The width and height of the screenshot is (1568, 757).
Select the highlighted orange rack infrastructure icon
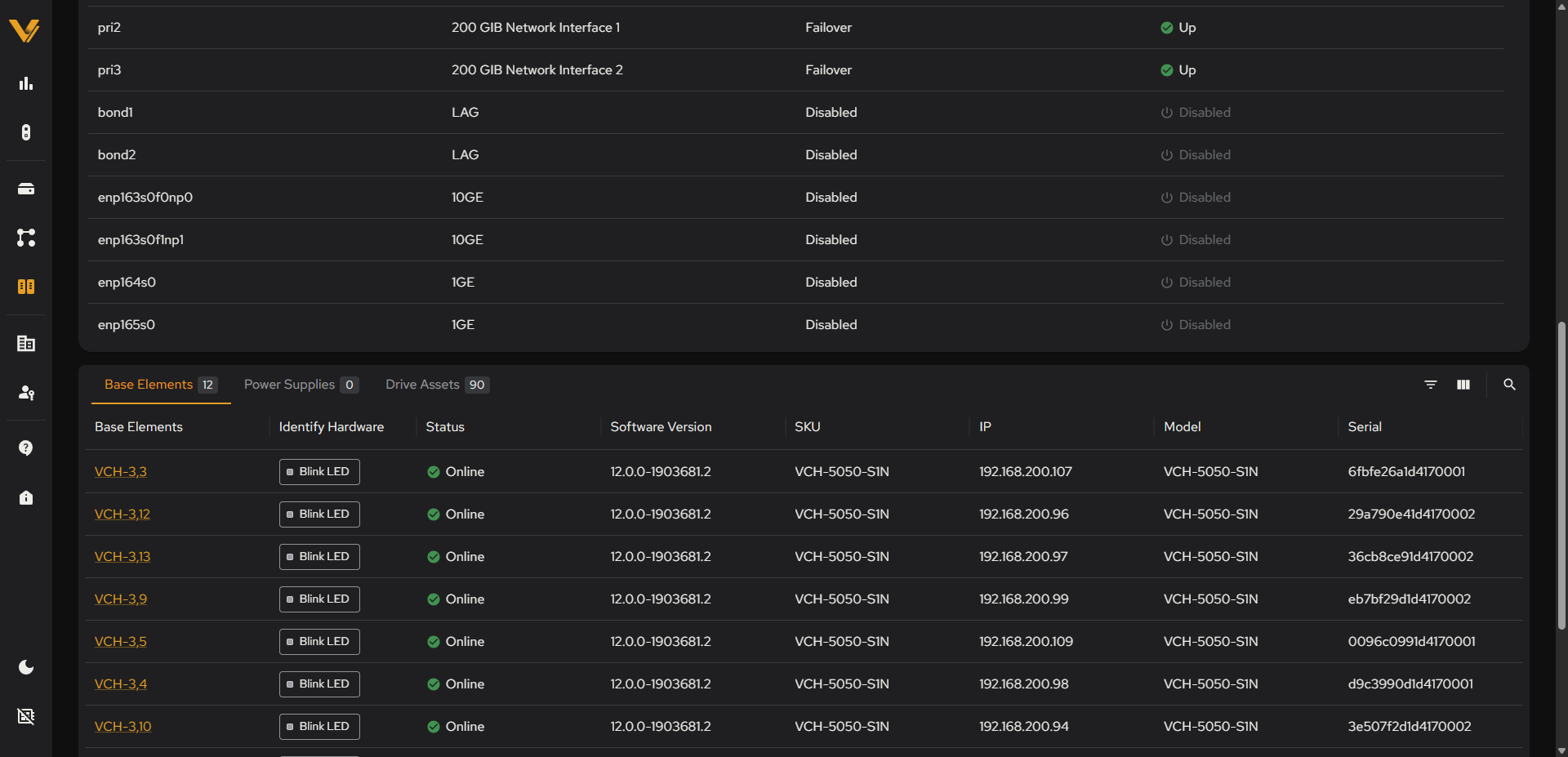[26, 287]
